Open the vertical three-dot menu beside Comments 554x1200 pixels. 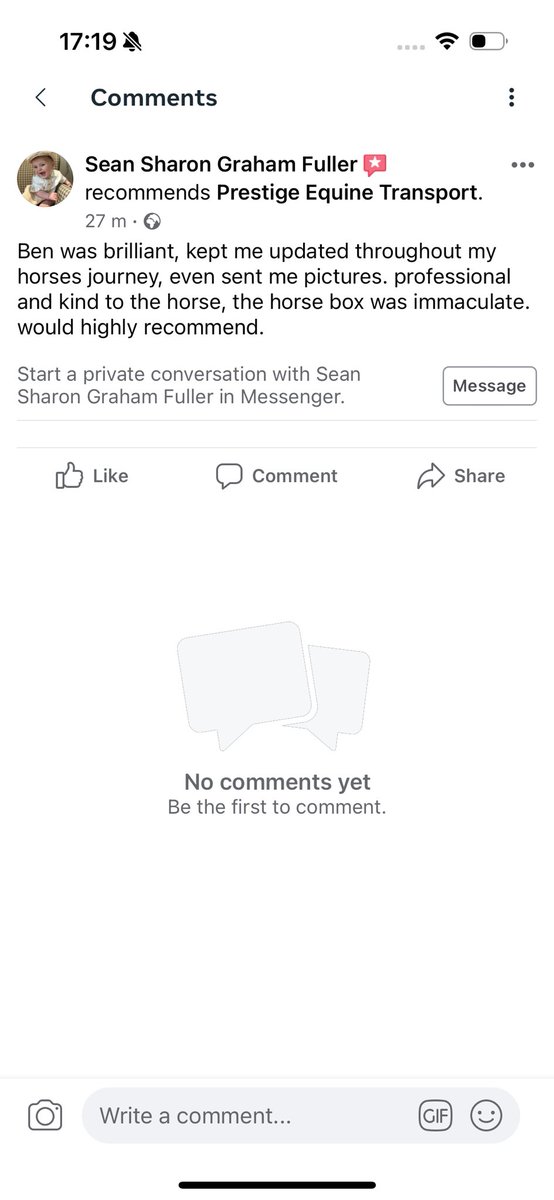(x=511, y=97)
